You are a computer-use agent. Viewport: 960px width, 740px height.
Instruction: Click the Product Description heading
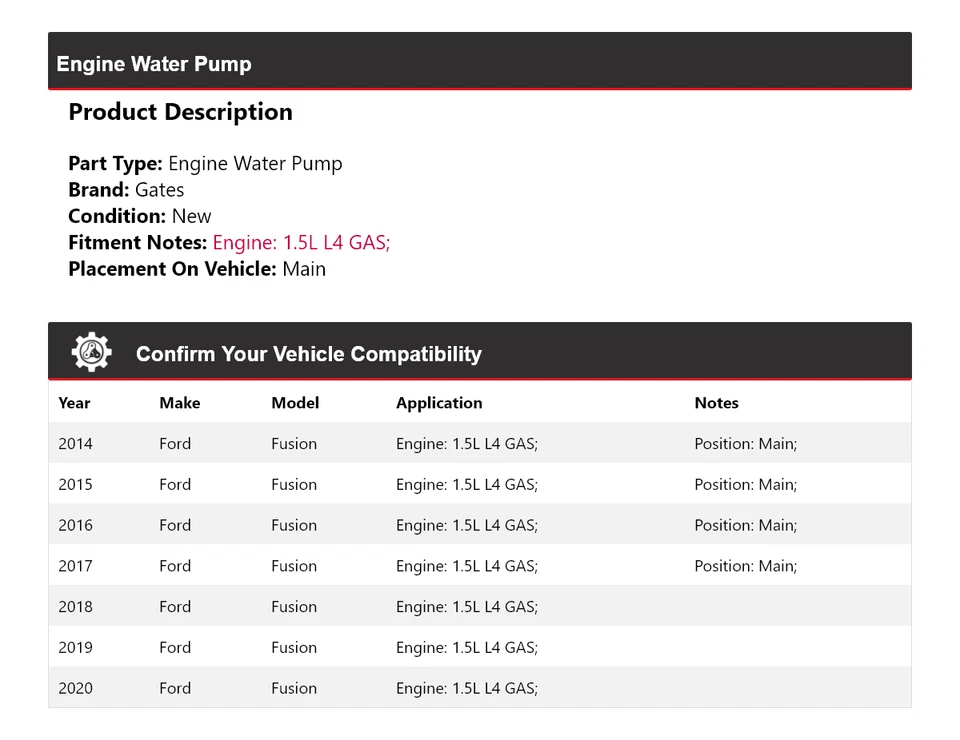[180, 112]
